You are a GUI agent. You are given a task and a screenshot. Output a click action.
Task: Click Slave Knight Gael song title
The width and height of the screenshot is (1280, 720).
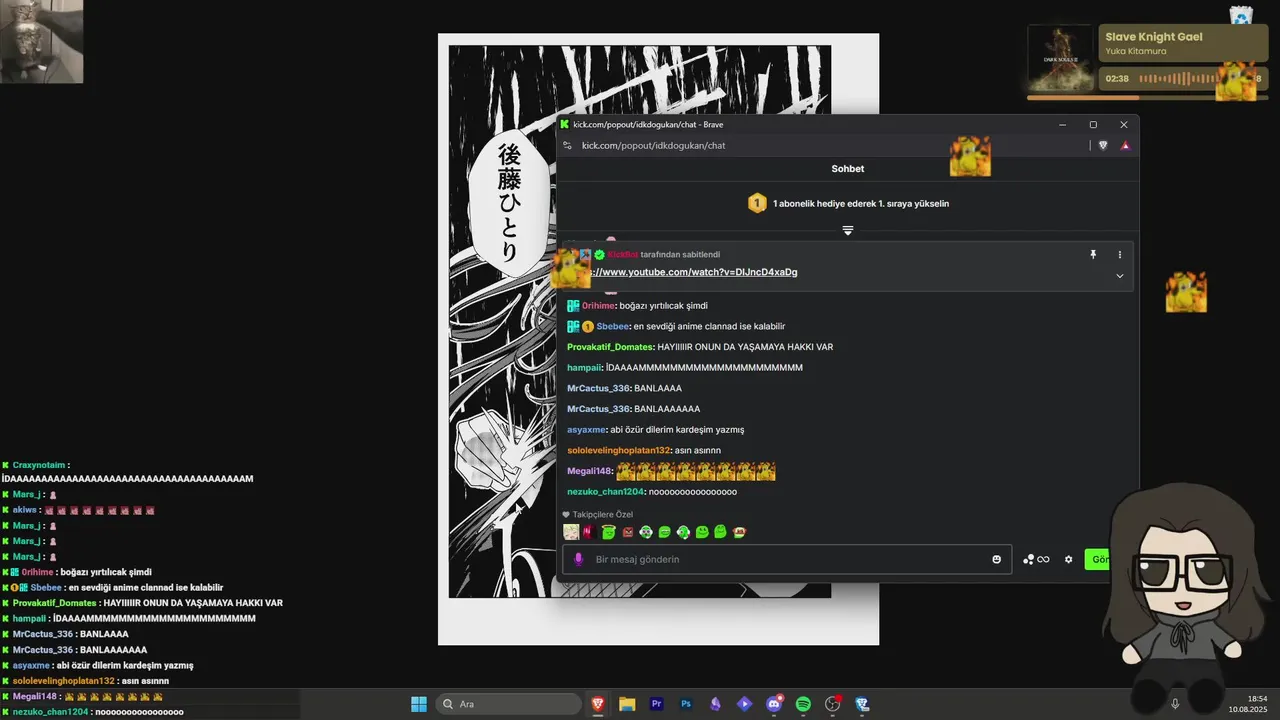pyautogui.click(x=1154, y=37)
